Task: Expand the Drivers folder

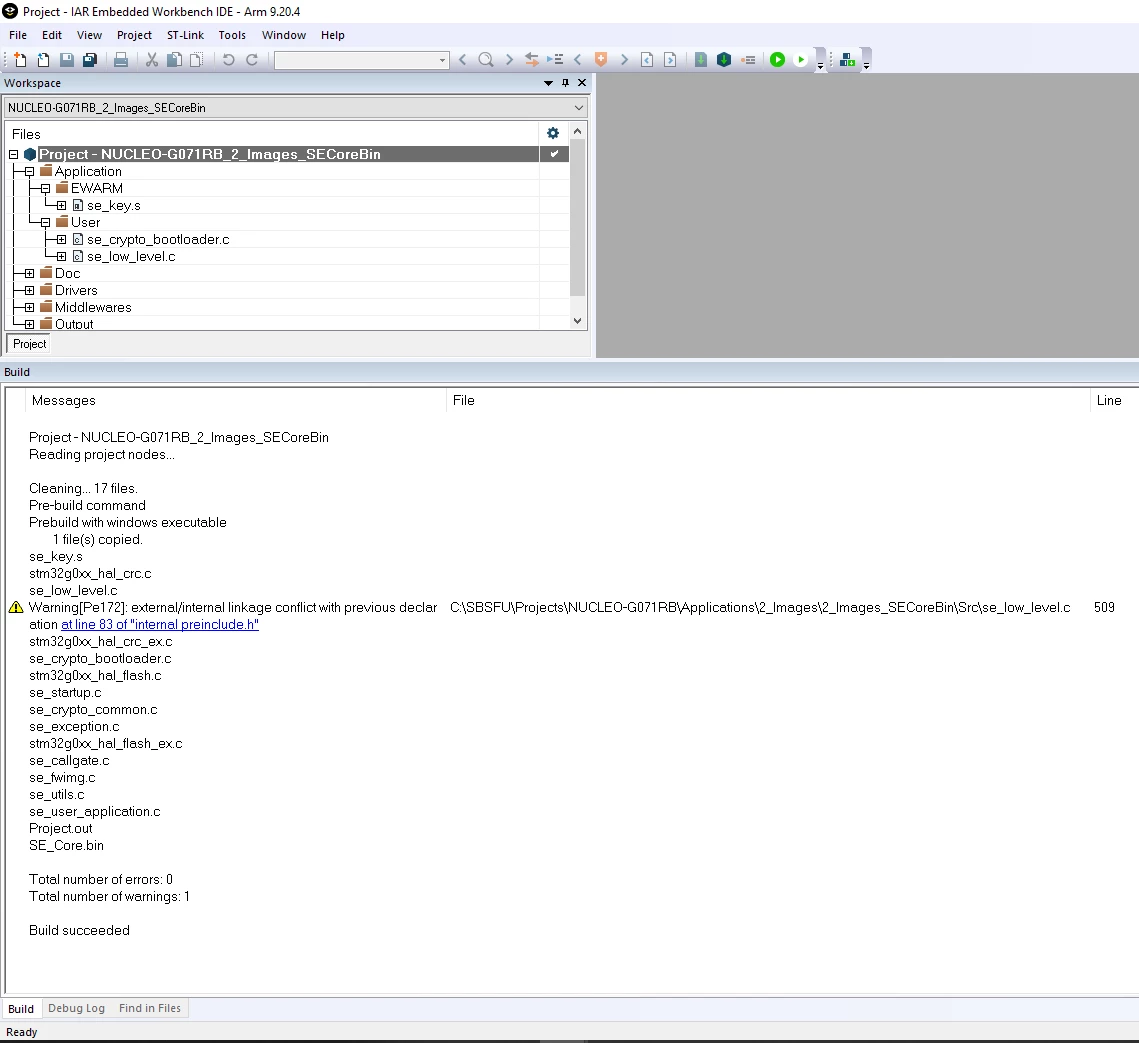Action: [x=29, y=291]
